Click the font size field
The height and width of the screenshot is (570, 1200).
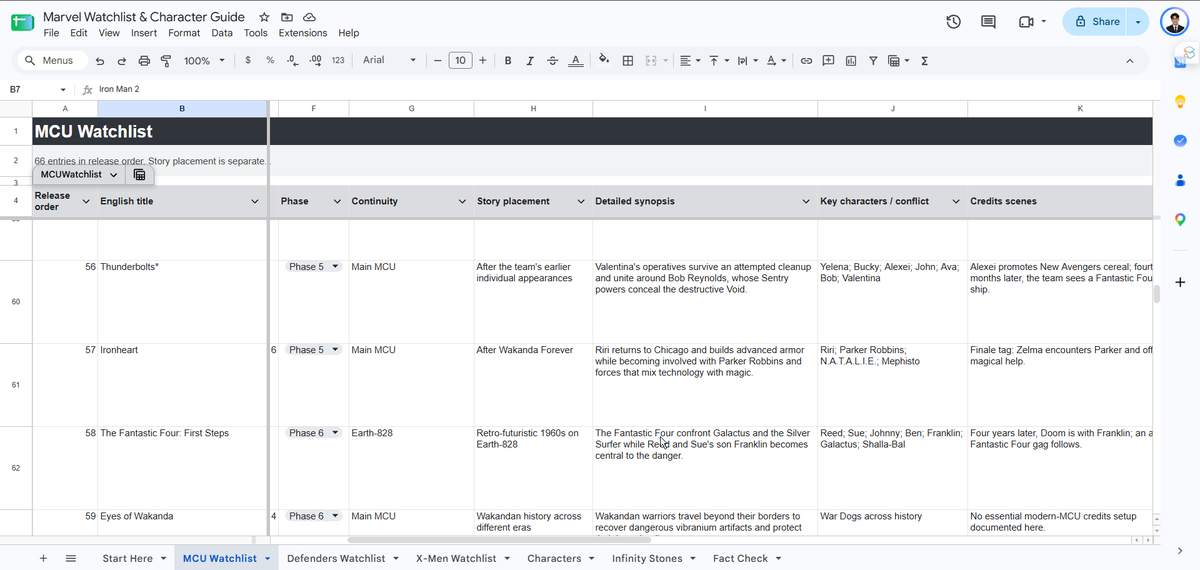click(460, 61)
